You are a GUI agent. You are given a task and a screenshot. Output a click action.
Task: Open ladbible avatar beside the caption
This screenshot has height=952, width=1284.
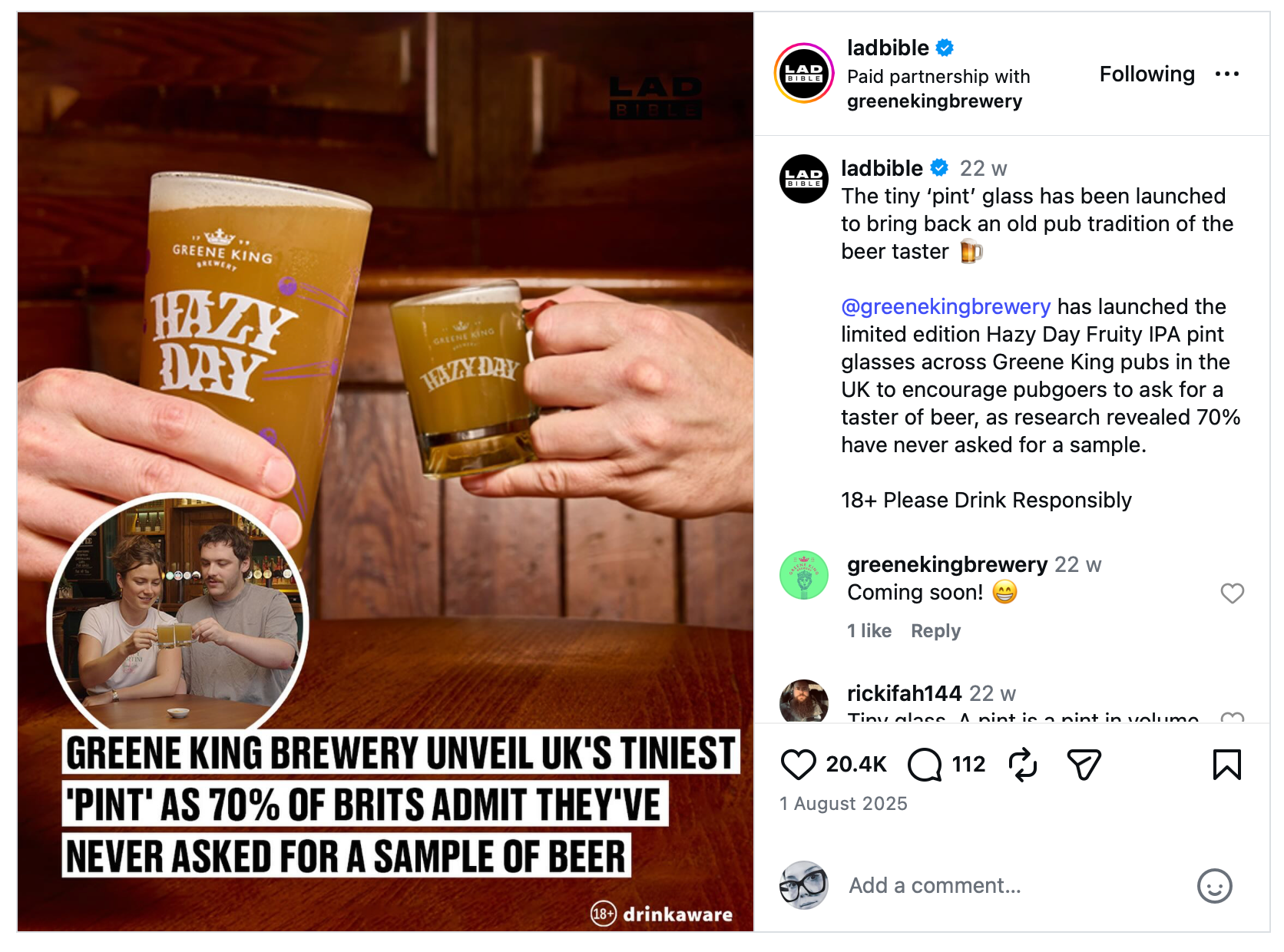[x=803, y=179]
